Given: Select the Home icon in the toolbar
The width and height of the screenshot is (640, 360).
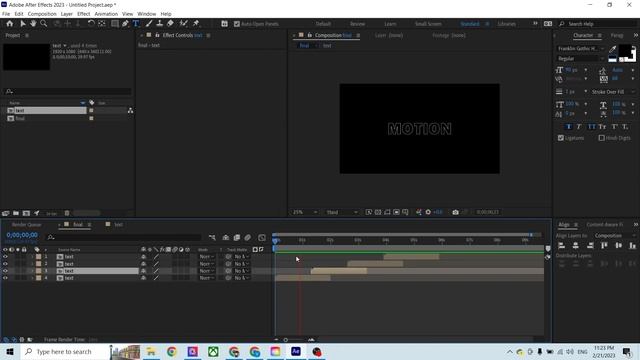Looking at the screenshot, I should tap(10, 24).
